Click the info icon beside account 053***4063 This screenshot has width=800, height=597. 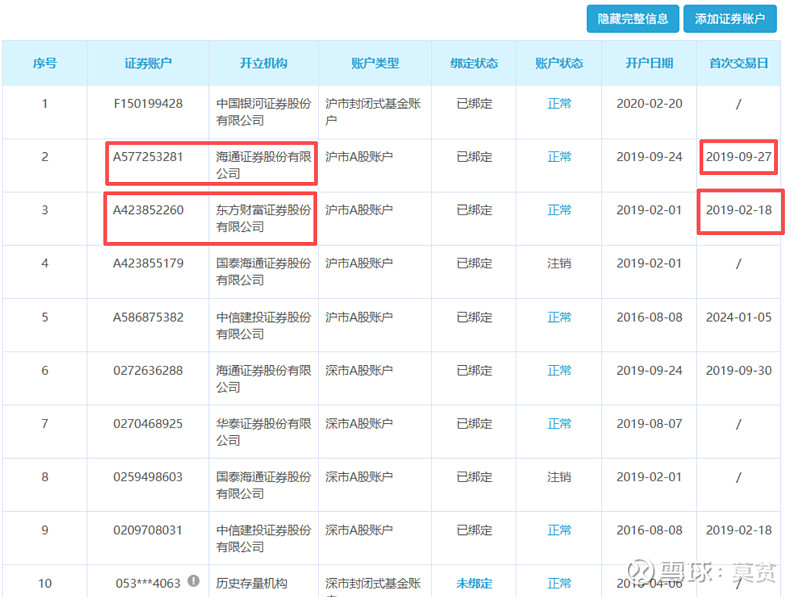click(x=193, y=581)
